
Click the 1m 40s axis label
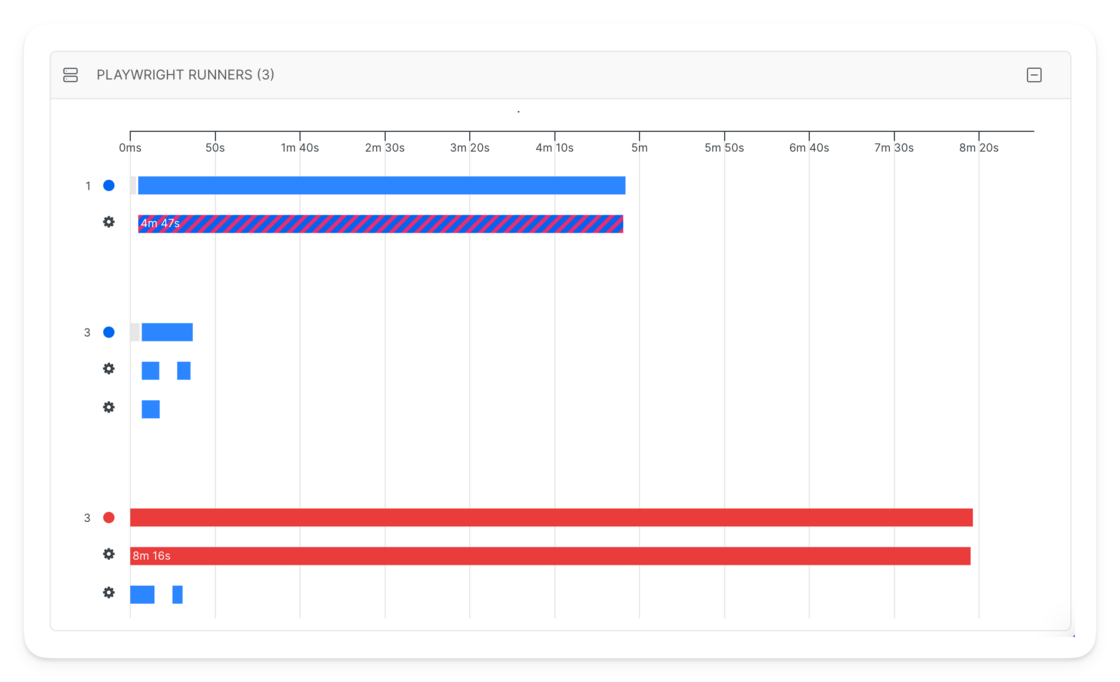pyautogui.click(x=300, y=148)
